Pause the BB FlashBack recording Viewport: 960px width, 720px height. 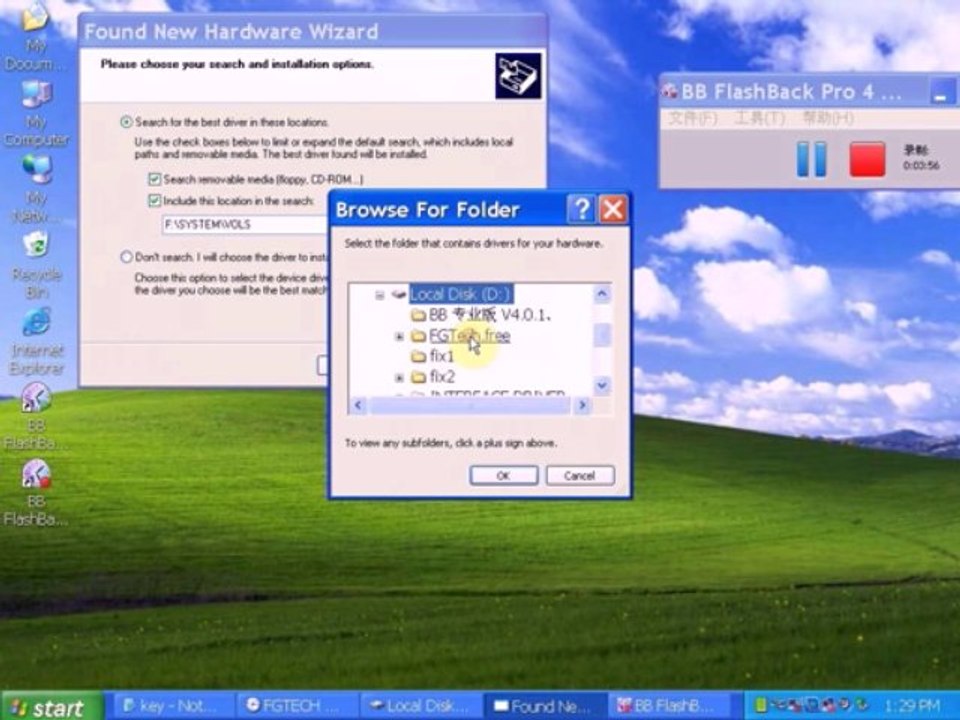(x=811, y=159)
